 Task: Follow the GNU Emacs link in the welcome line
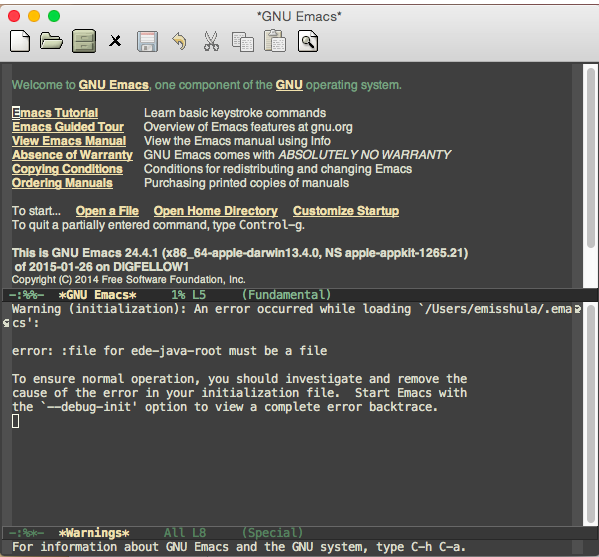[114, 85]
